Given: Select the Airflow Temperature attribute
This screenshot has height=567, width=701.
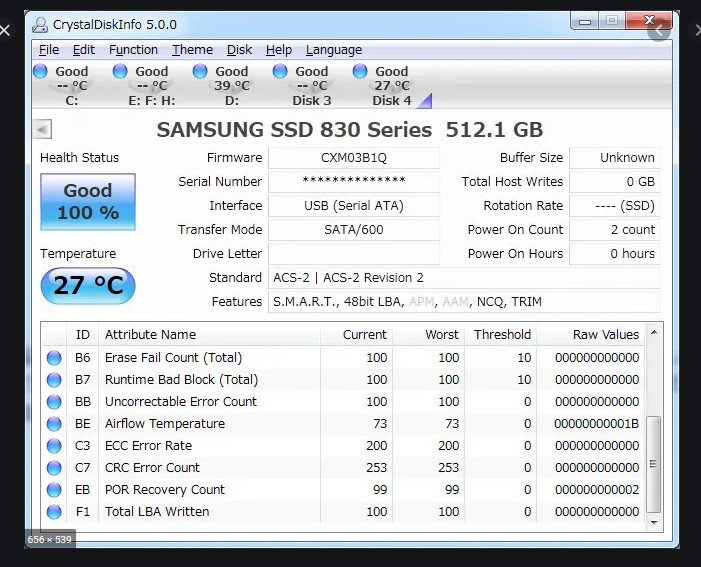Looking at the screenshot, I should [x=165, y=423].
